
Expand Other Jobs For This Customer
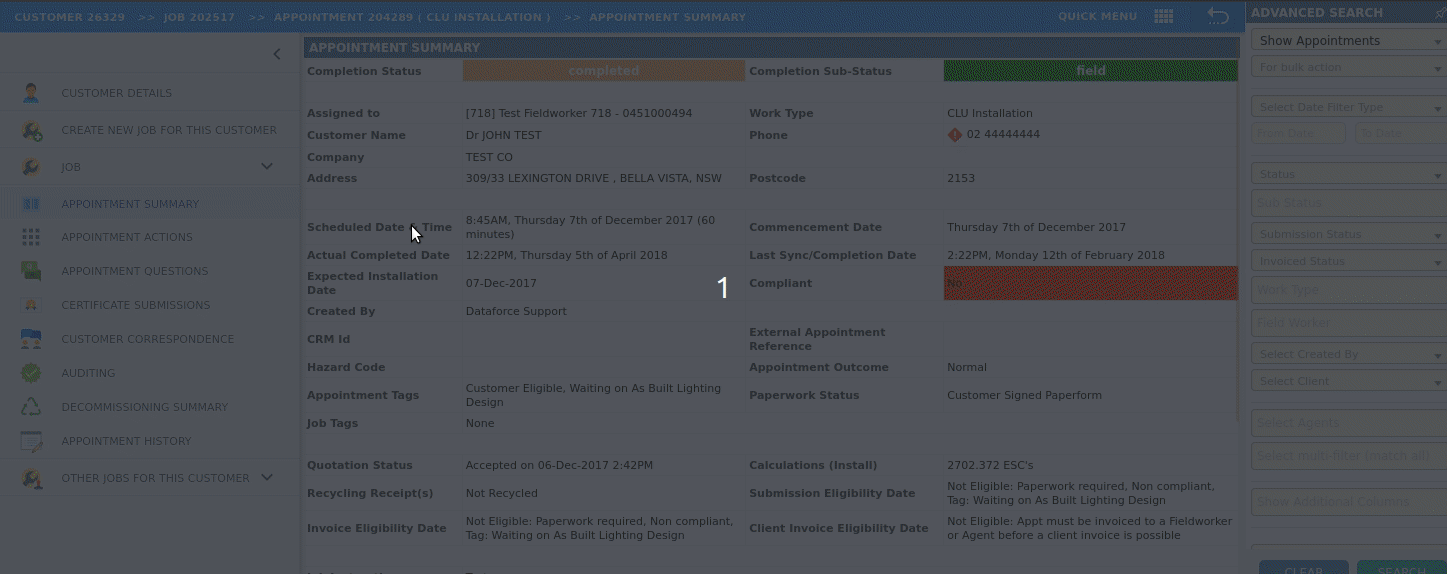pyautogui.click(x=267, y=478)
